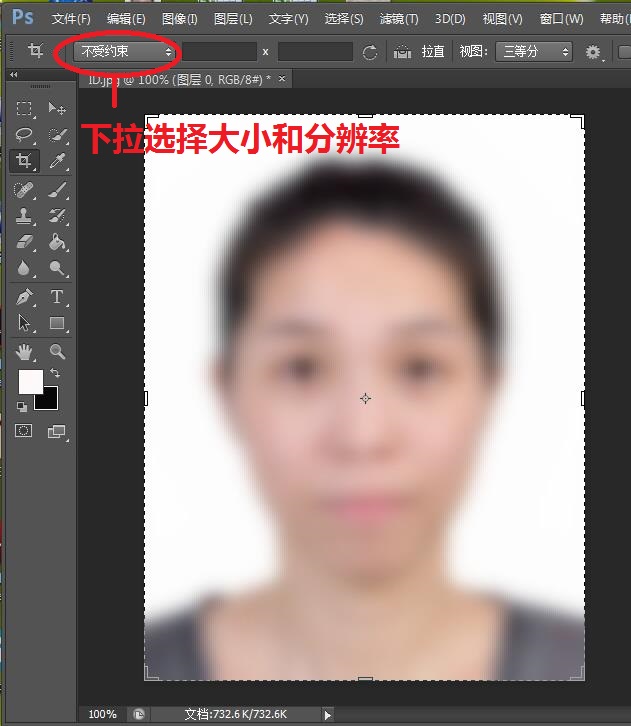Click the rotate crop box button
This screenshot has width=631, height=726.
(x=369, y=52)
